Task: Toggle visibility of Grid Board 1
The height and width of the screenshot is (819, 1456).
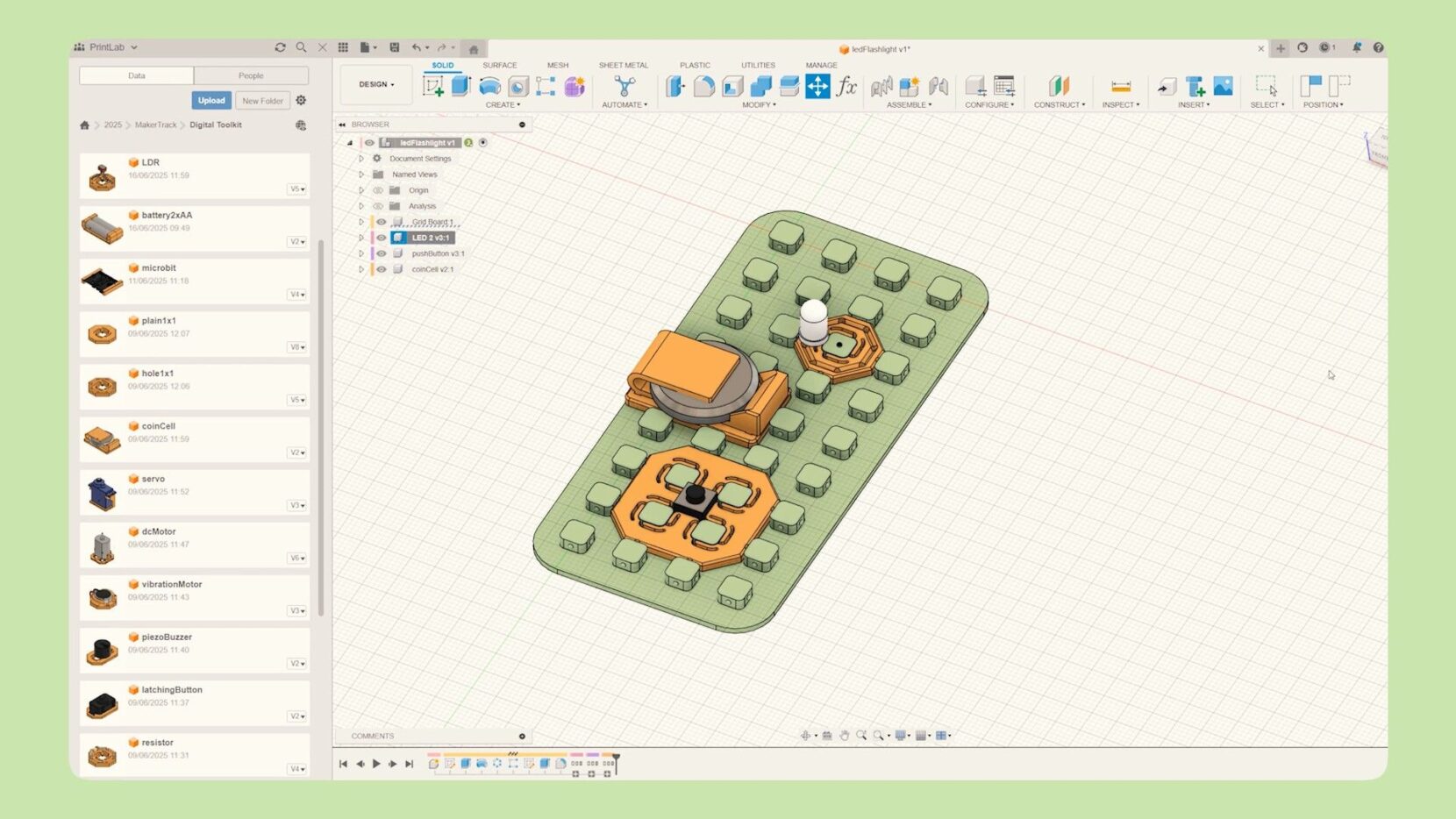Action: [x=382, y=221]
